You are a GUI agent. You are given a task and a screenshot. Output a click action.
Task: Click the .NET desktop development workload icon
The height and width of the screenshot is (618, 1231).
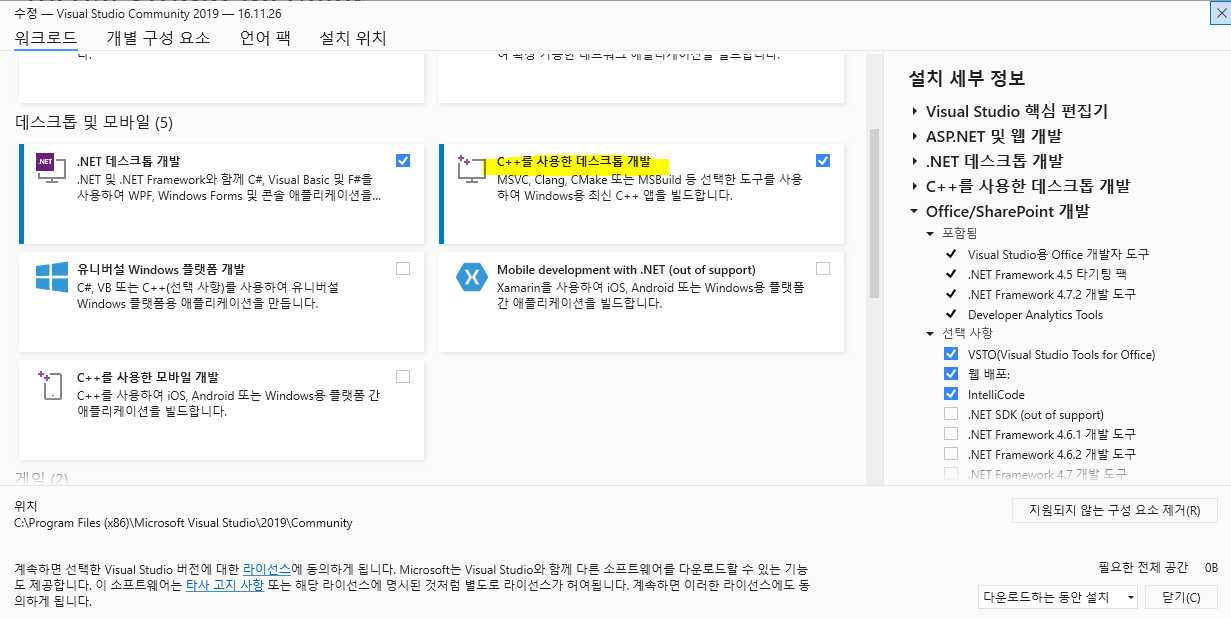(50, 169)
